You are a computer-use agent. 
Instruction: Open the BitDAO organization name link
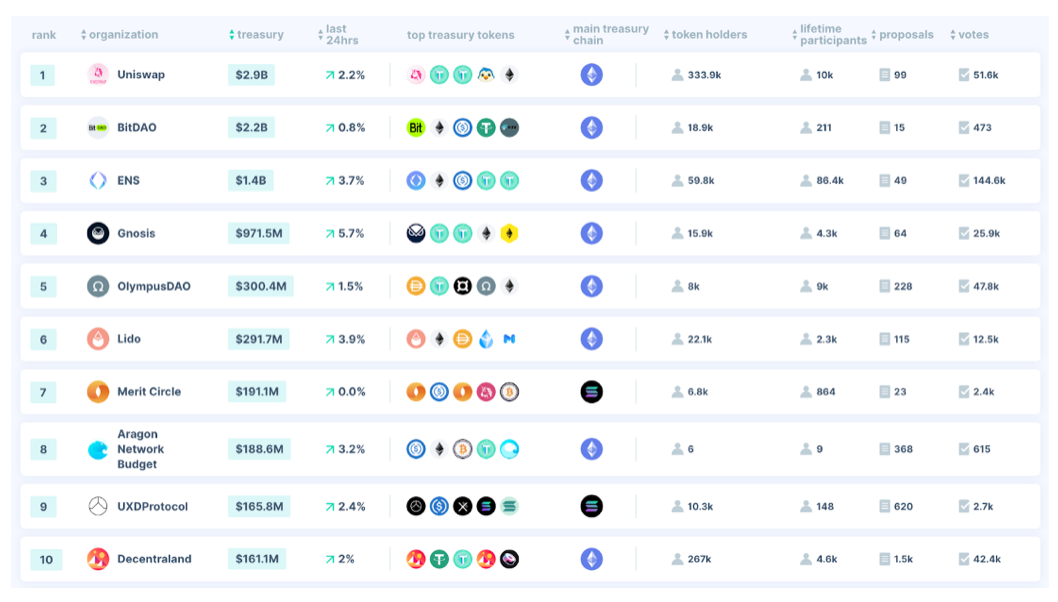point(137,128)
